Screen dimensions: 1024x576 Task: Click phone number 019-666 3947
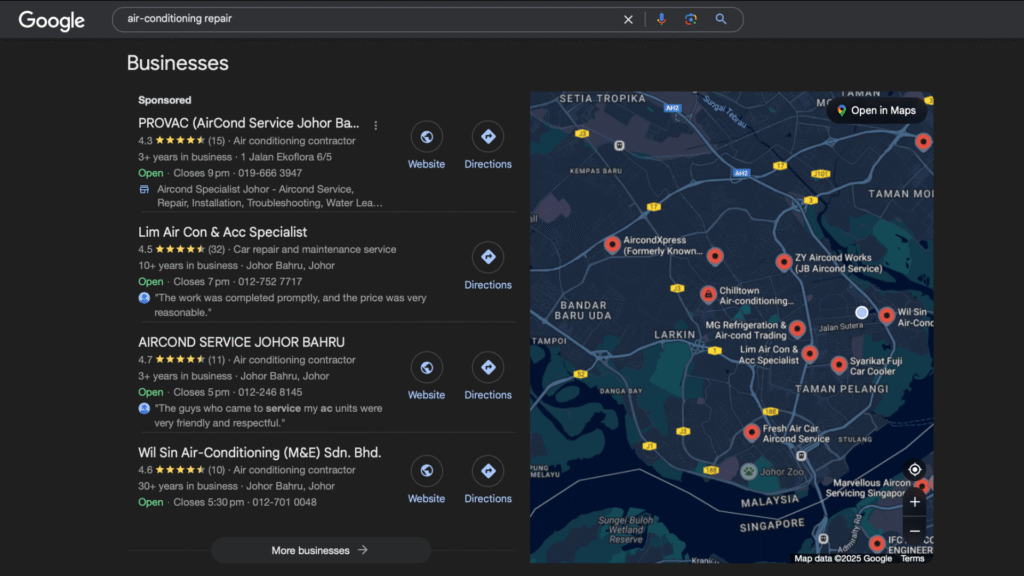(x=270, y=173)
